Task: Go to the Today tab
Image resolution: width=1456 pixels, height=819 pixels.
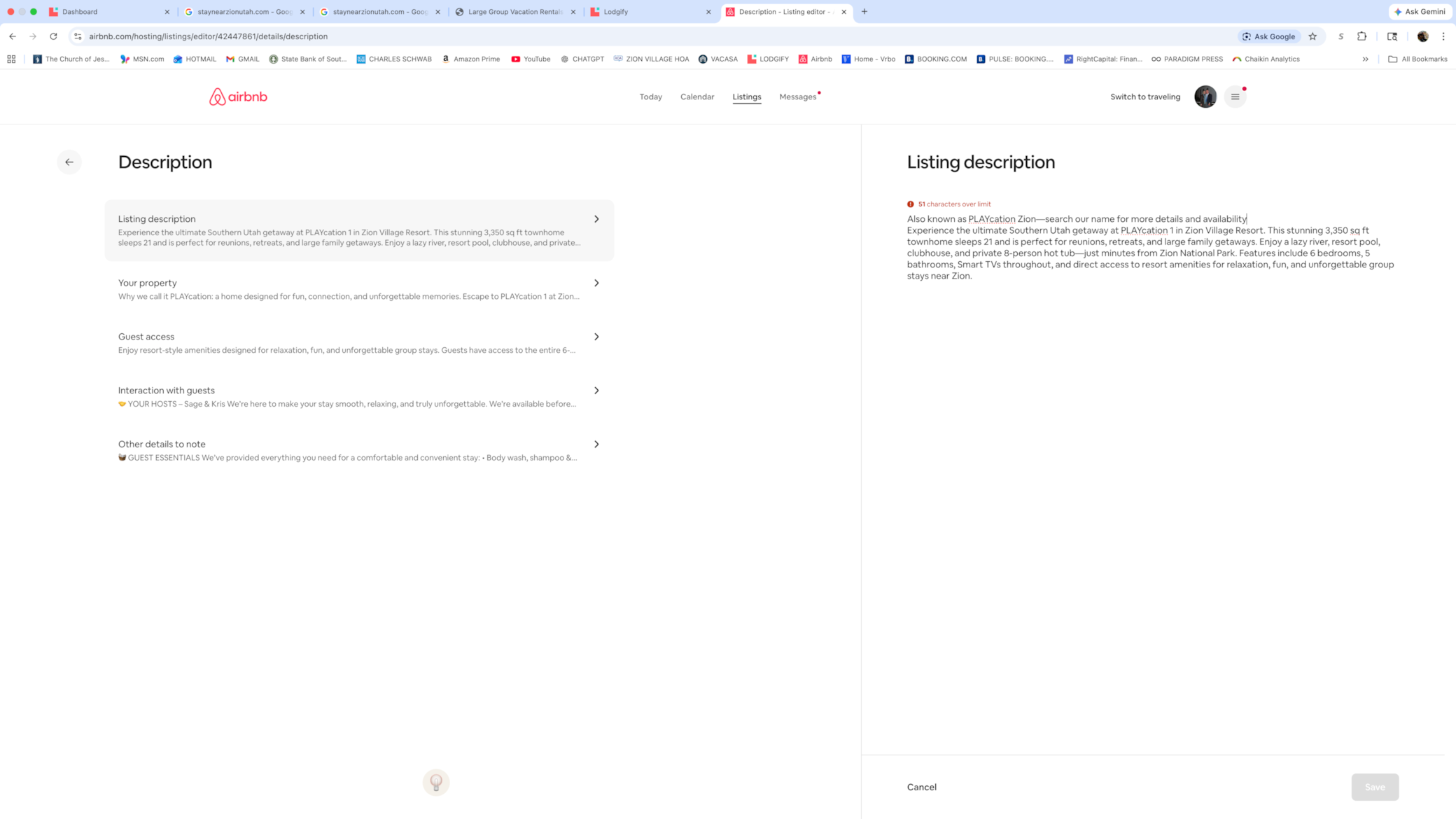Action: [650, 97]
